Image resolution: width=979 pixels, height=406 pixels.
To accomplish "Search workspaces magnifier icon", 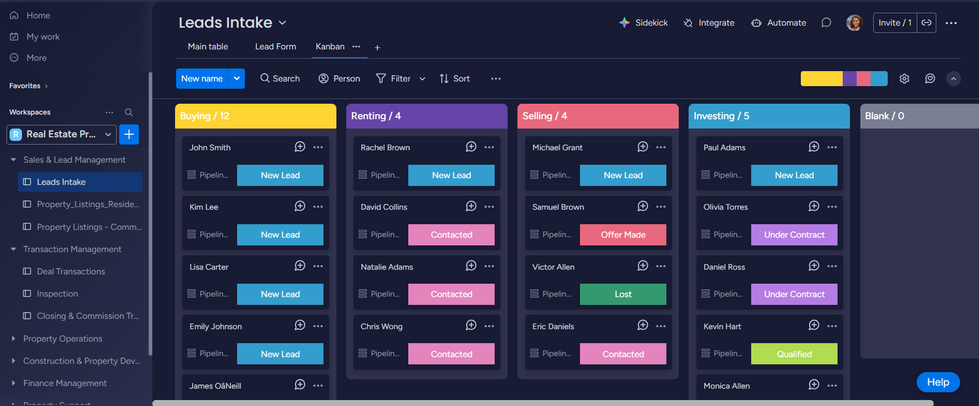I will [x=129, y=112].
